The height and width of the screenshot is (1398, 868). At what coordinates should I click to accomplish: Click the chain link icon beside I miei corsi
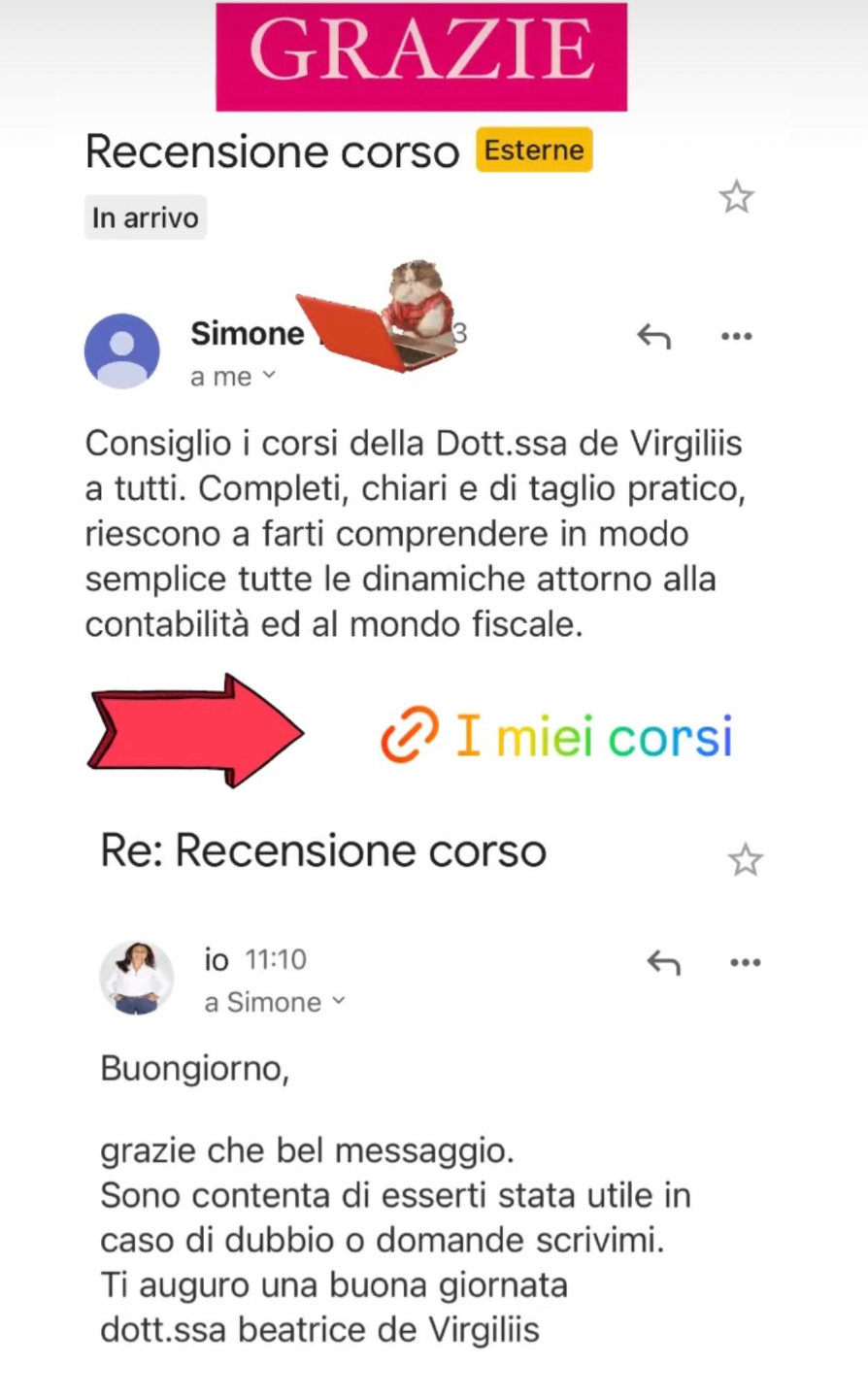(409, 736)
